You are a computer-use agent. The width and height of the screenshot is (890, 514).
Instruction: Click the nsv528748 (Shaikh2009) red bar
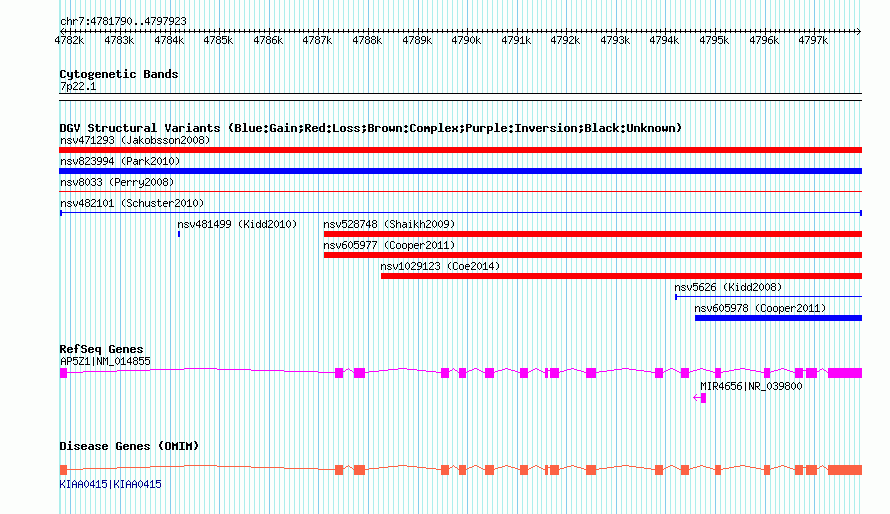pyautogui.click(x=593, y=234)
